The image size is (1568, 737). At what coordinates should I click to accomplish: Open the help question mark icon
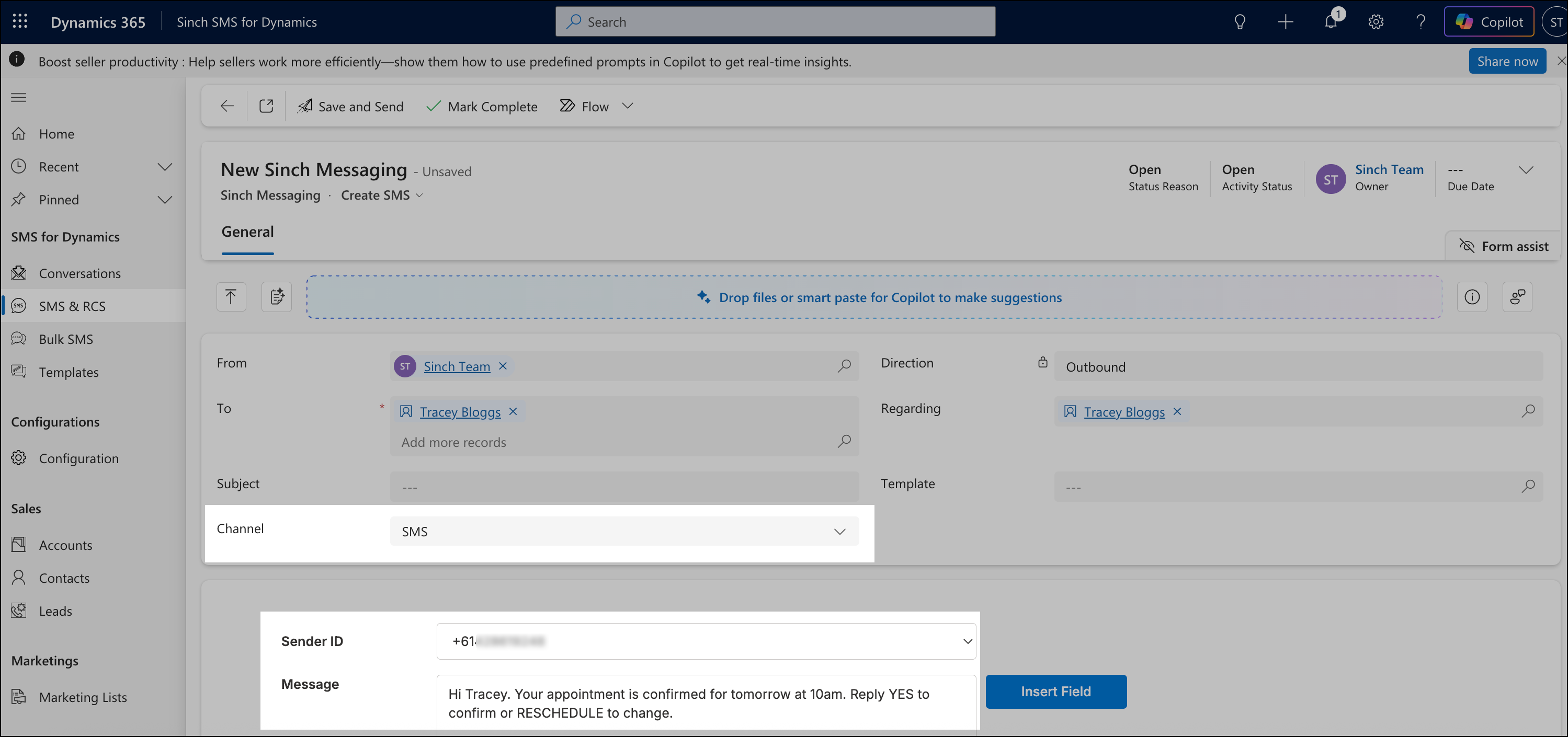(x=1420, y=22)
